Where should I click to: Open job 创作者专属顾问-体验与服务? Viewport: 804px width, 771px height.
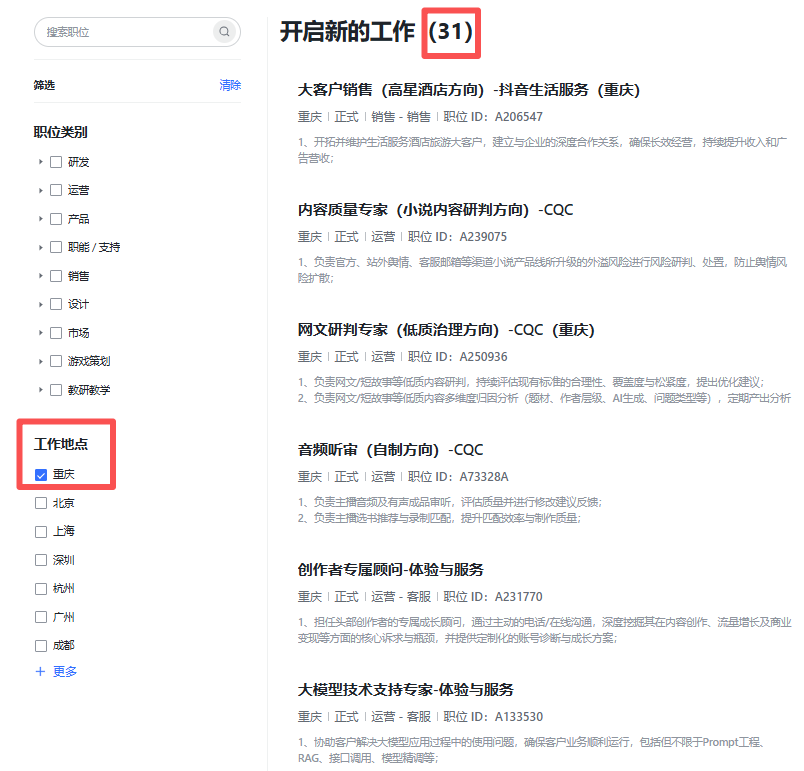point(391,570)
